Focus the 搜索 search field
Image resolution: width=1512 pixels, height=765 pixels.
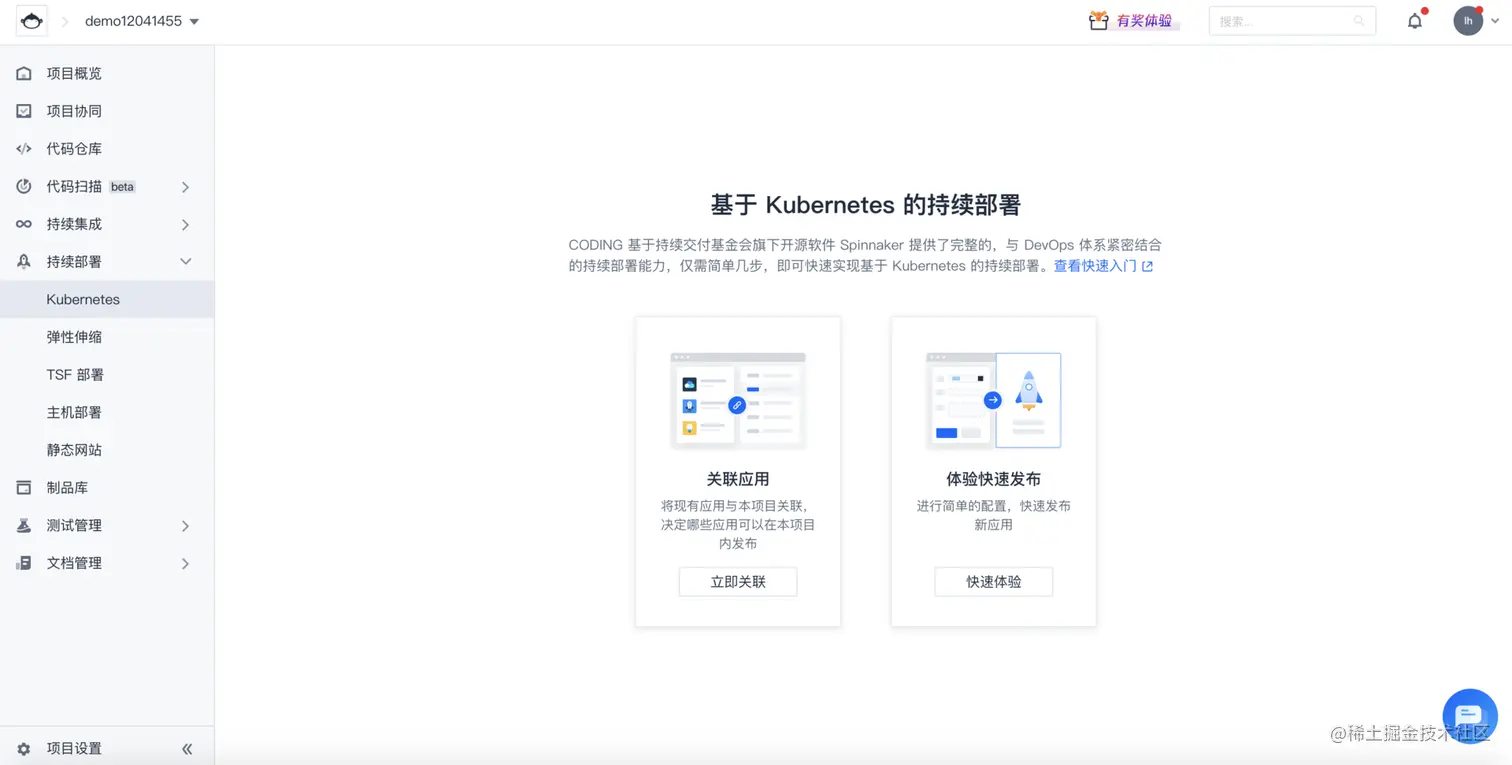click(x=1292, y=21)
